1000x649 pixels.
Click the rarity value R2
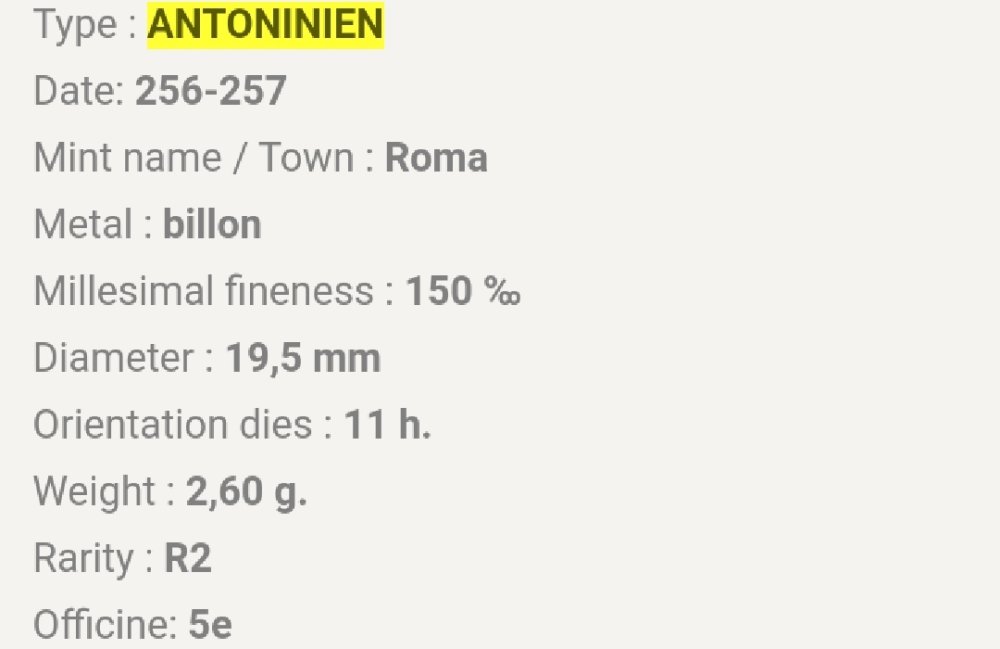point(188,558)
